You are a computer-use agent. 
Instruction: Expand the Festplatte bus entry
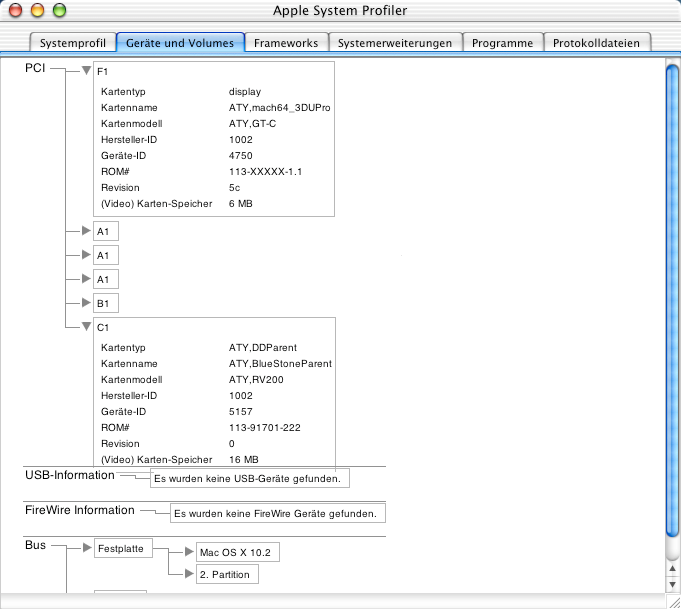tap(87, 548)
